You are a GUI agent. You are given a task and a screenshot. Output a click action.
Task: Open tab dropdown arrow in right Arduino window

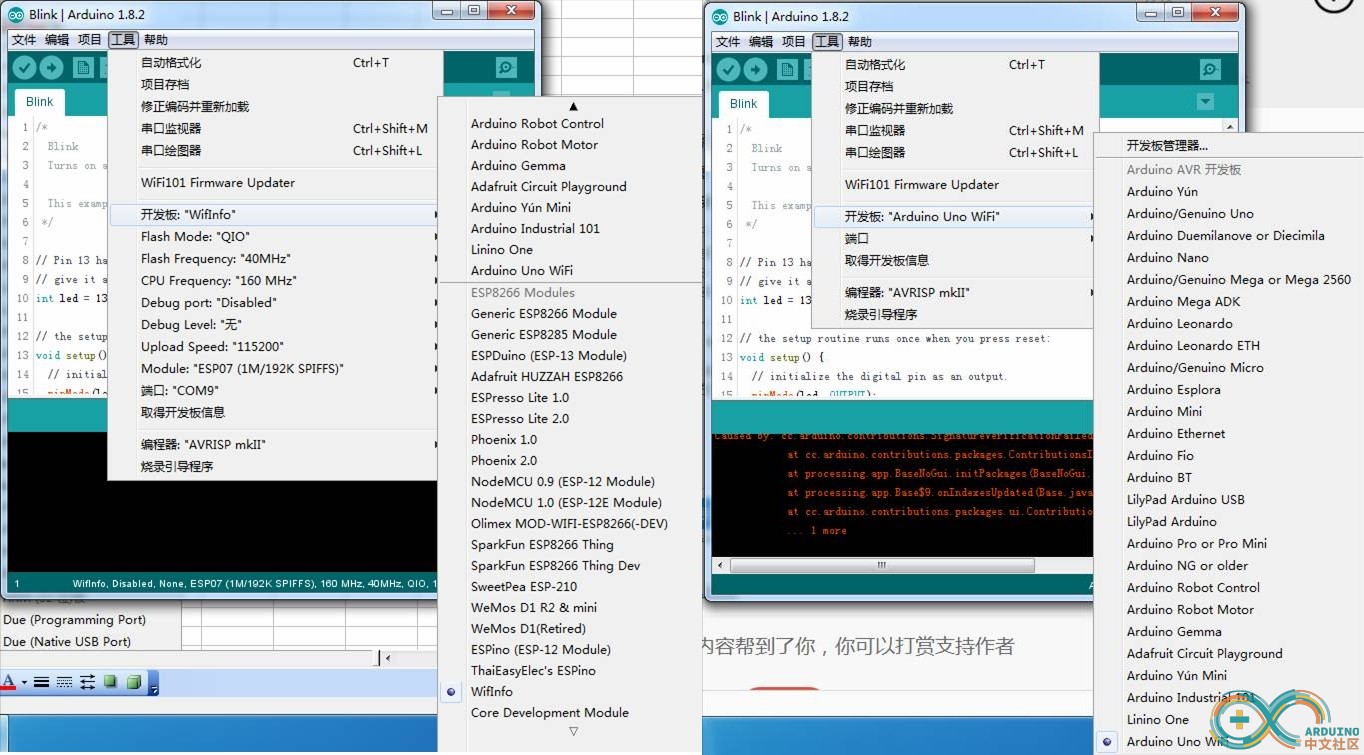tap(1205, 102)
